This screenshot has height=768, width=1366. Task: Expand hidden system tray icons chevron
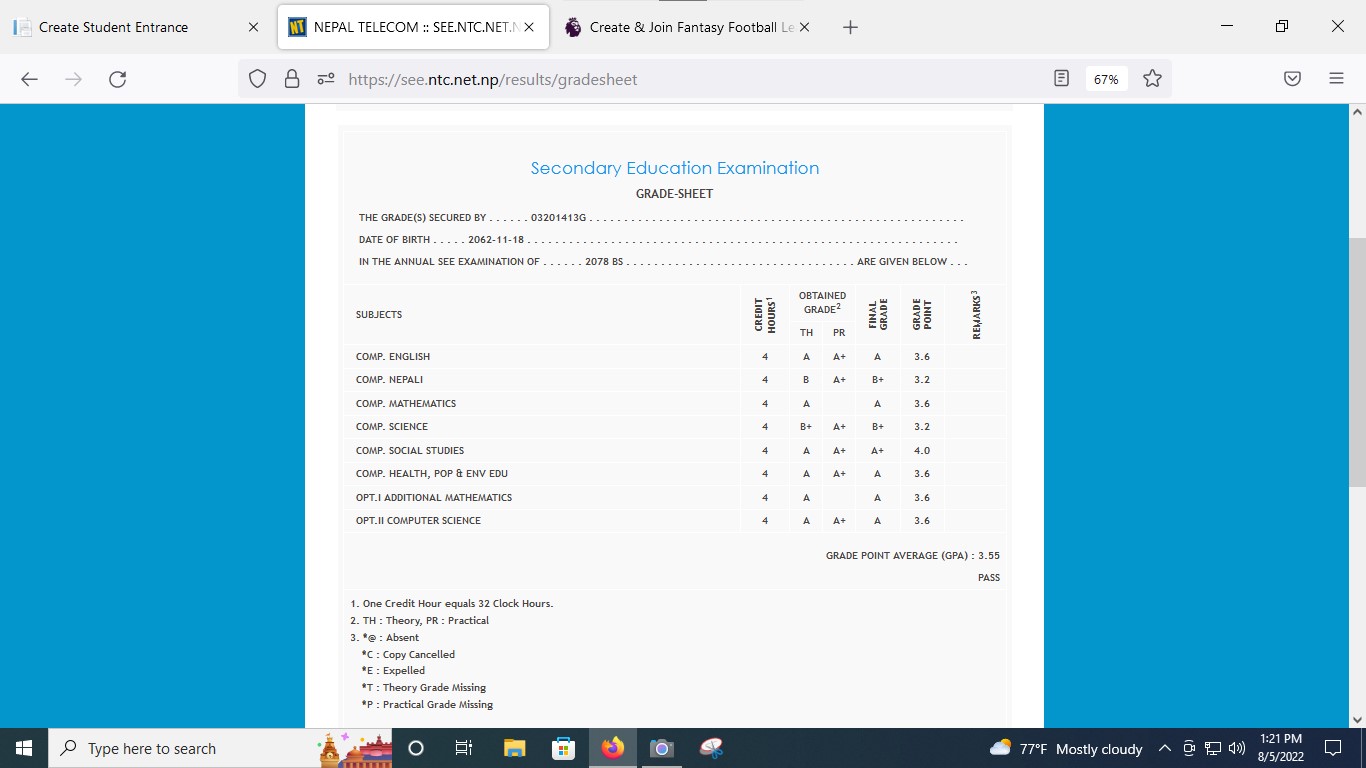click(1164, 748)
